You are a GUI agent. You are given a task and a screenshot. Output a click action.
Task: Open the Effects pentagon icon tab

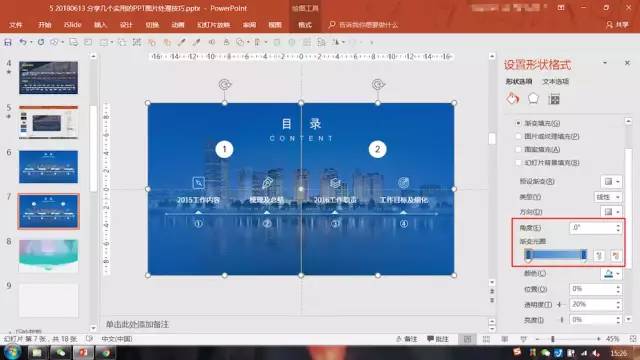[x=533, y=98]
